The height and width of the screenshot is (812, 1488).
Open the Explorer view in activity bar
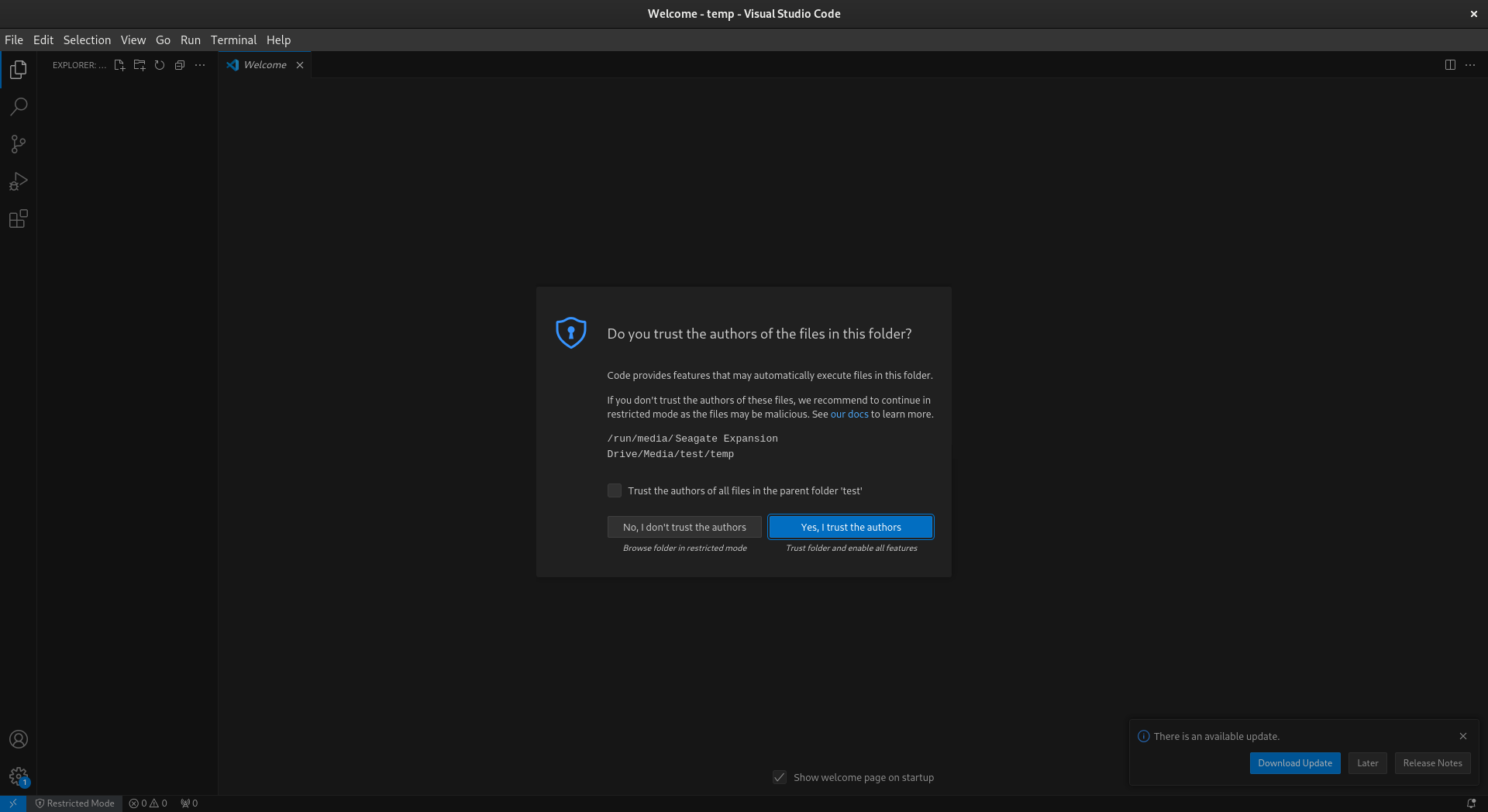pos(19,70)
